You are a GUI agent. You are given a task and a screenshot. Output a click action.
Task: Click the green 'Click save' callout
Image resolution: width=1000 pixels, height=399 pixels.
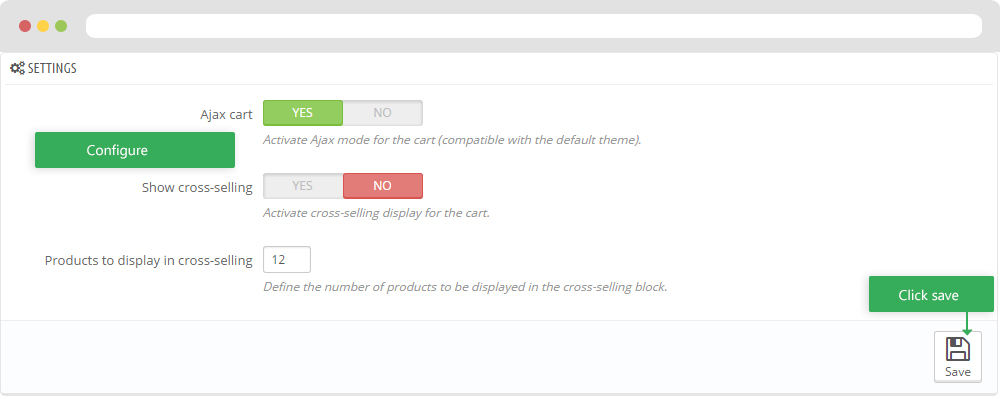pyautogui.click(x=931, y=294)
